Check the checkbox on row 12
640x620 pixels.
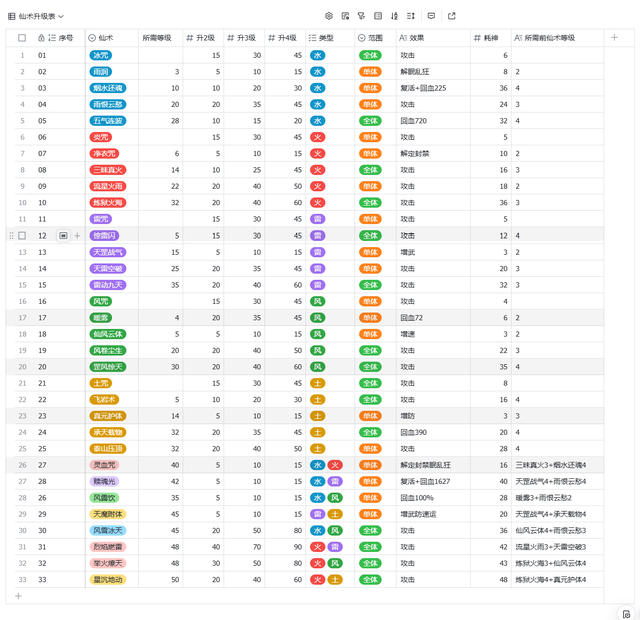[x=22, y=236]
